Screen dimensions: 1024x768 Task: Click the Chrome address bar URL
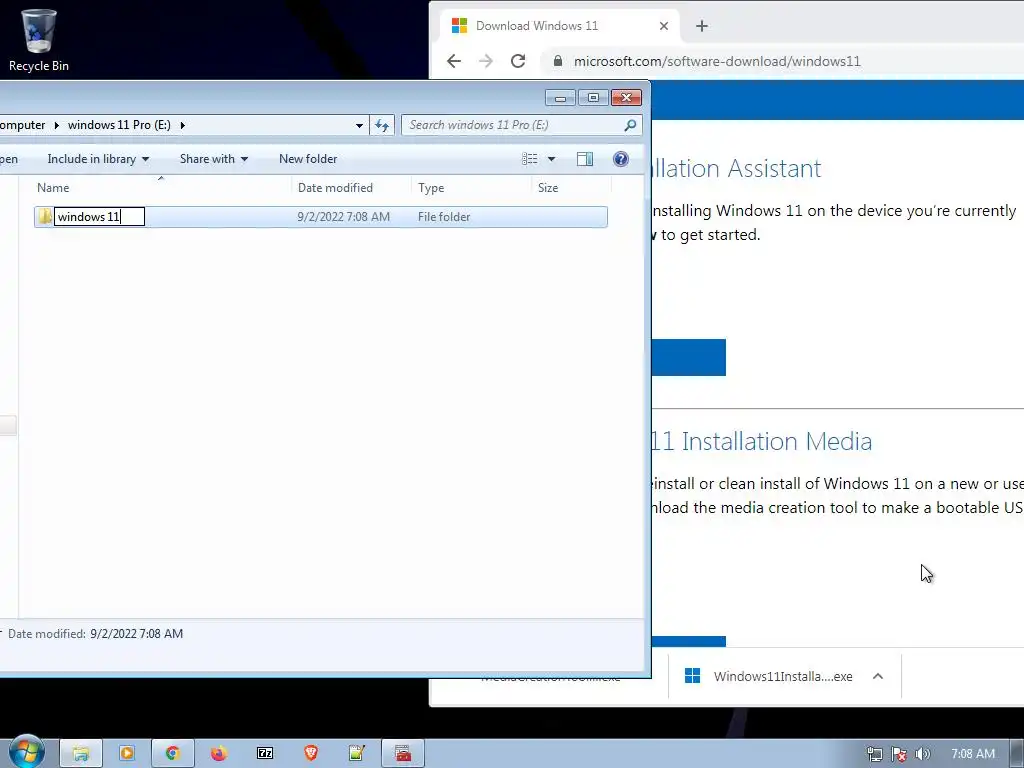(x=717, y=61)
